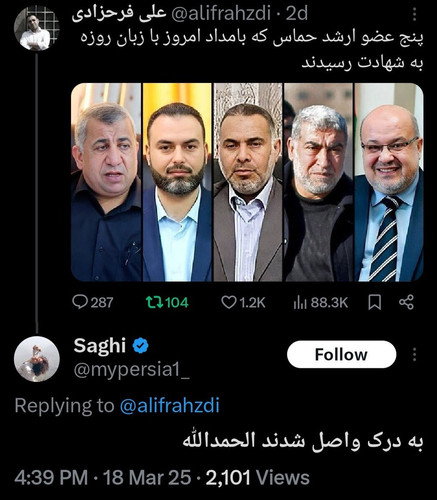Open the Saghi display name
The height and width of the screenshot is (500, 437).
tap(100, 345)
